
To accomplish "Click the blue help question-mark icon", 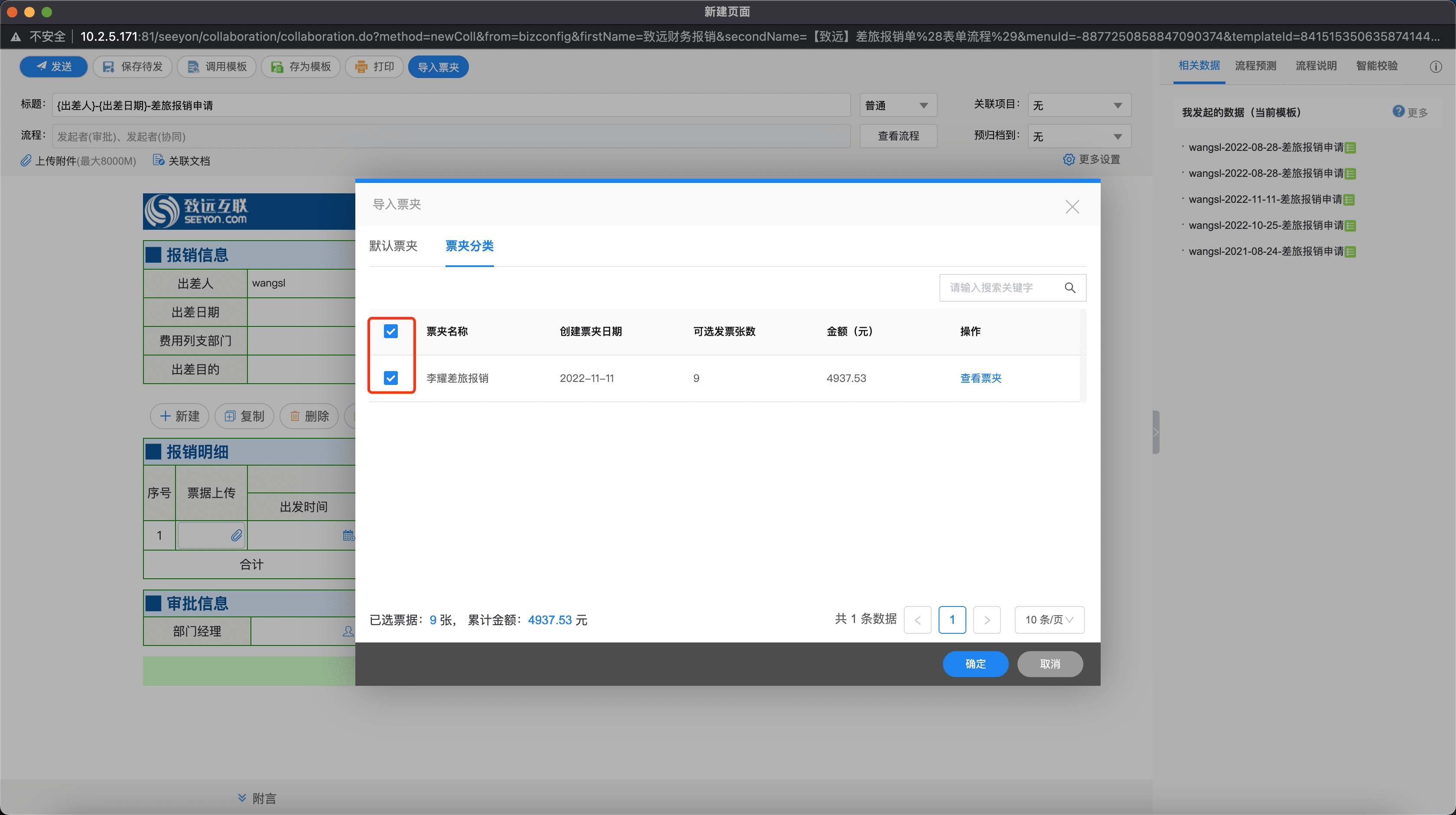I will pyautogui.click(x=1398, y=111).
